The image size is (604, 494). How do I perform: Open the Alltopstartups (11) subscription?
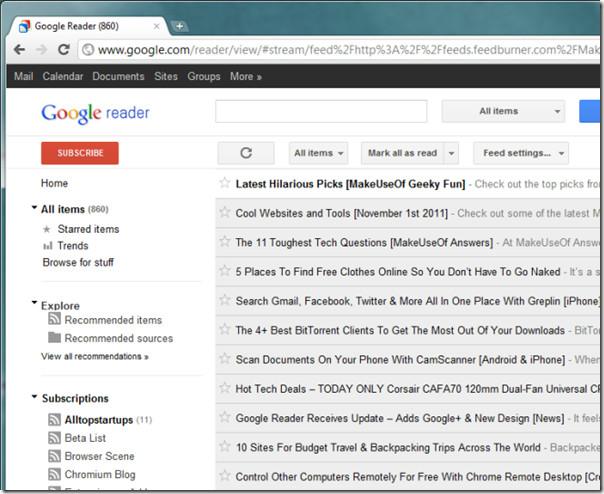click(x=108, y=420)
